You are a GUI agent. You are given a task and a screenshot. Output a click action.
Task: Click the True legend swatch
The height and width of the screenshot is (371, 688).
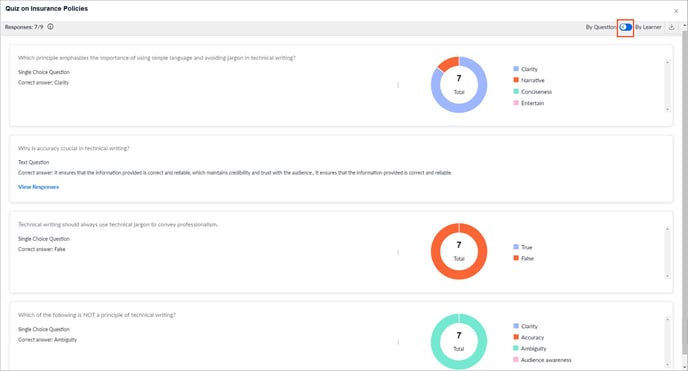(516, 247)
